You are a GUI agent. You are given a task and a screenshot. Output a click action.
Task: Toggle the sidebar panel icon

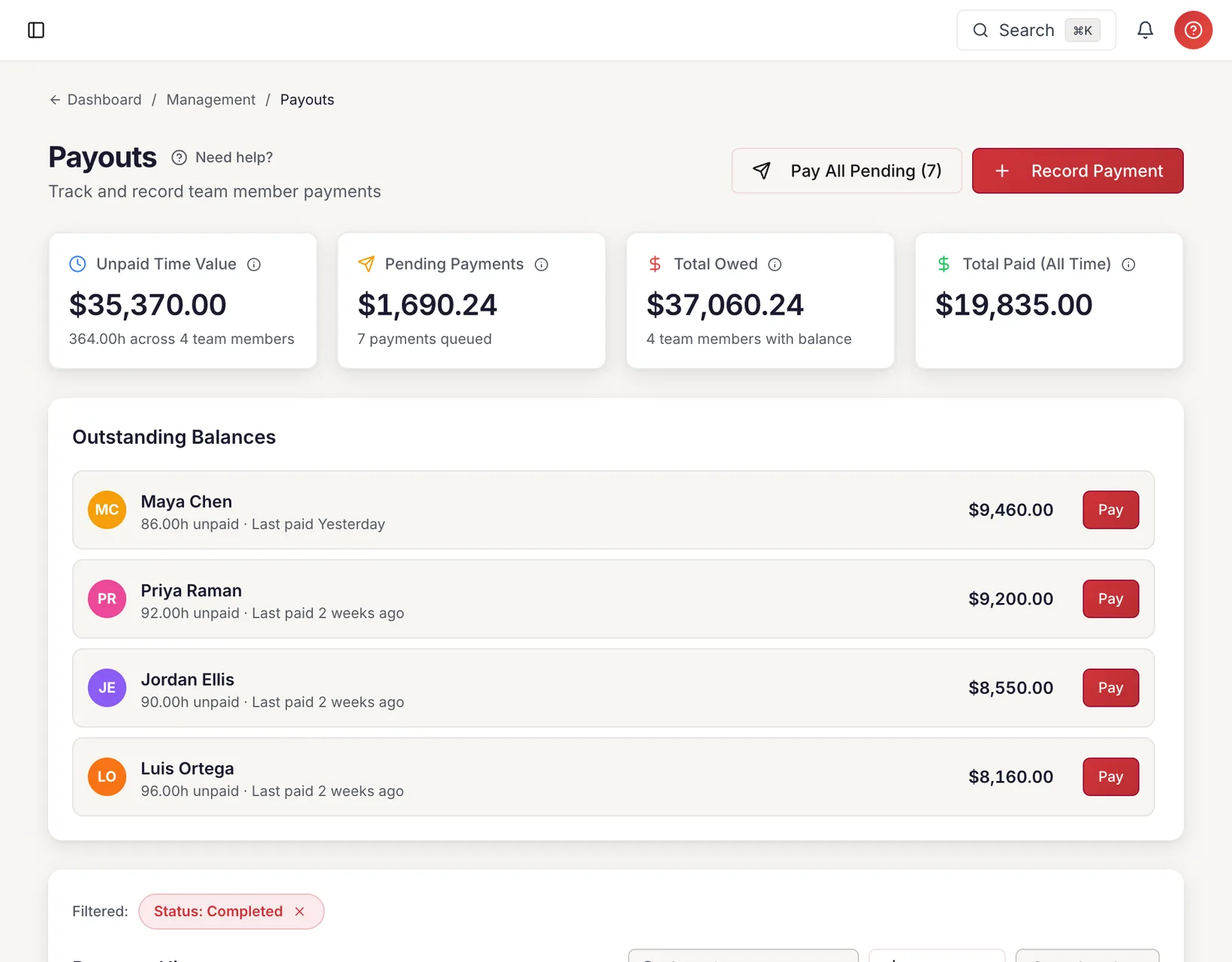(x=36, y=30)
